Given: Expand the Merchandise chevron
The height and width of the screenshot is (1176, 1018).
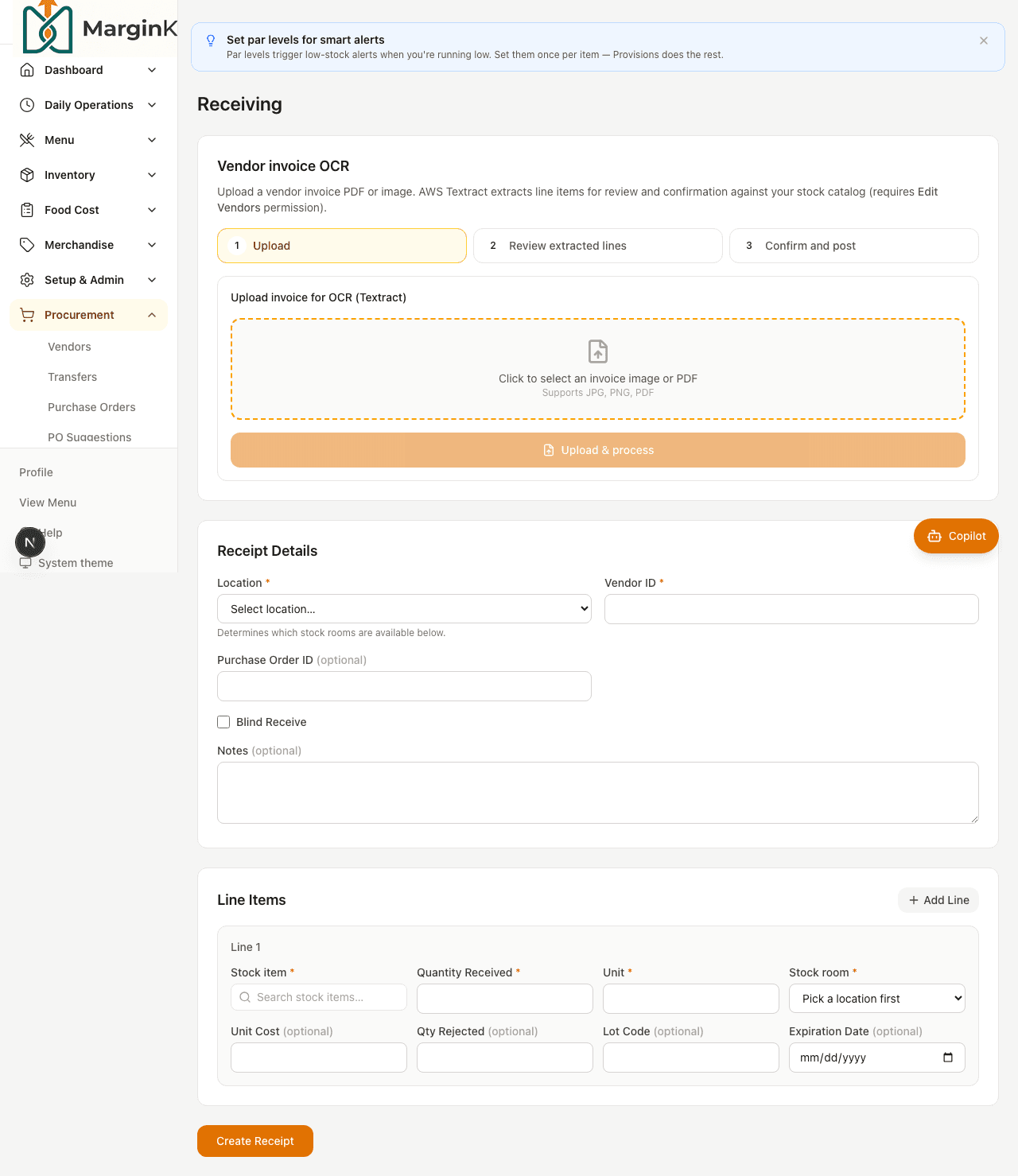Looking at the screenshot, I should tap(152, 245).
